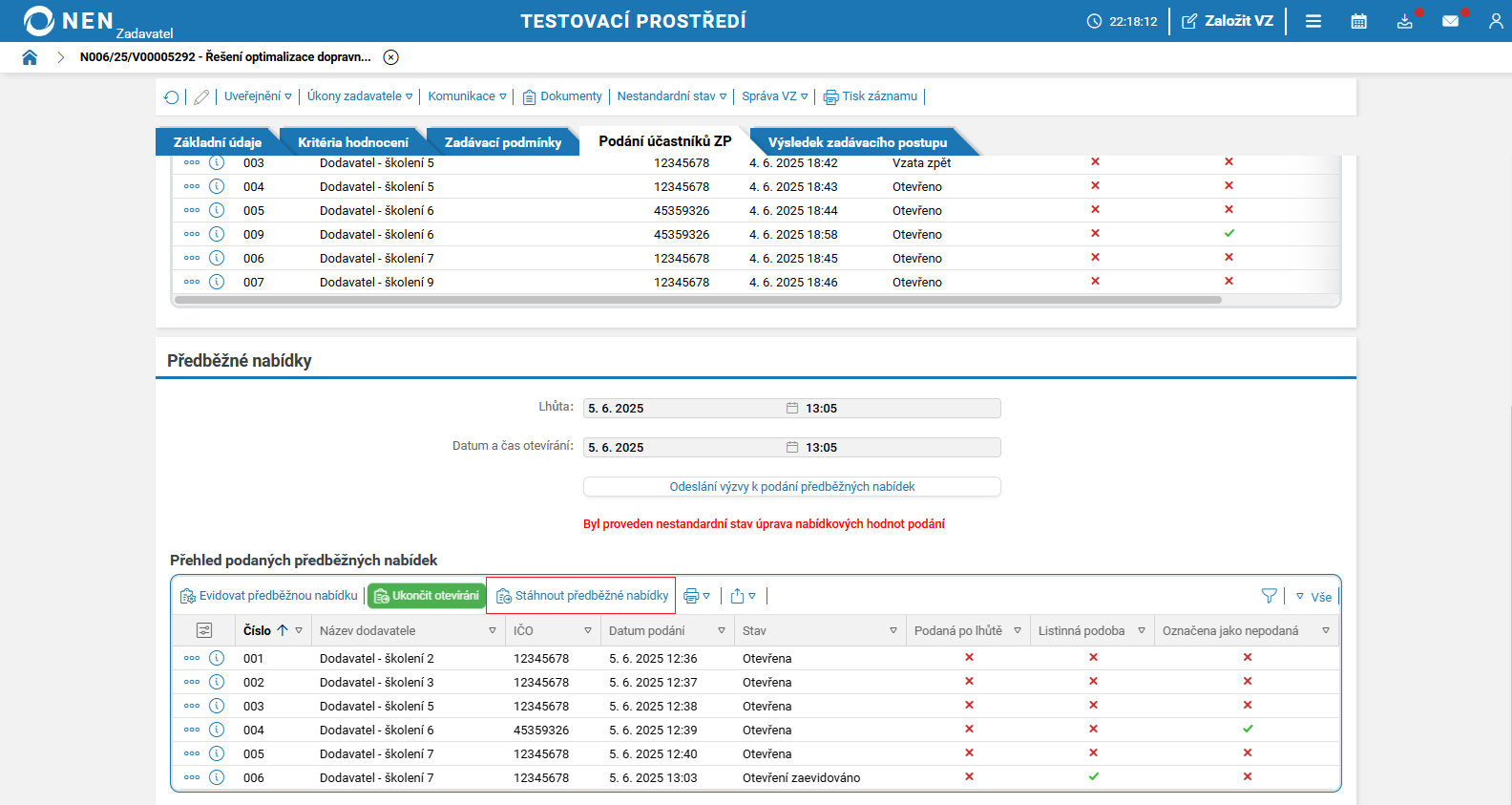Click the NEN logo in the header
This screenshot has height=805, width=1512.
tap(69, 21)
